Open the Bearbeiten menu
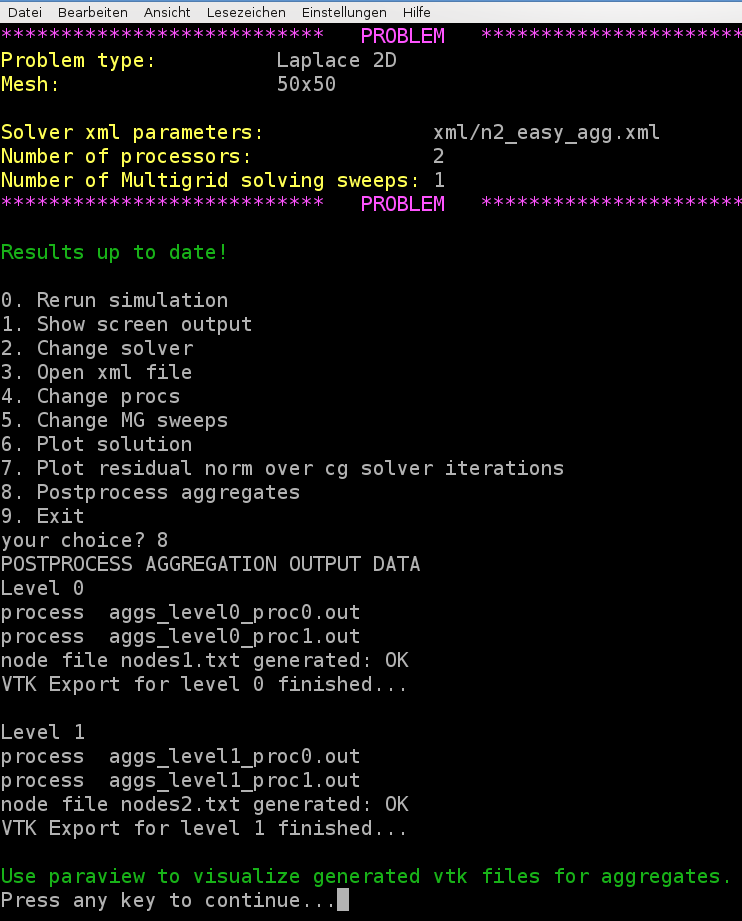Viewport: 742px width, 921px height. pos(92,12)
